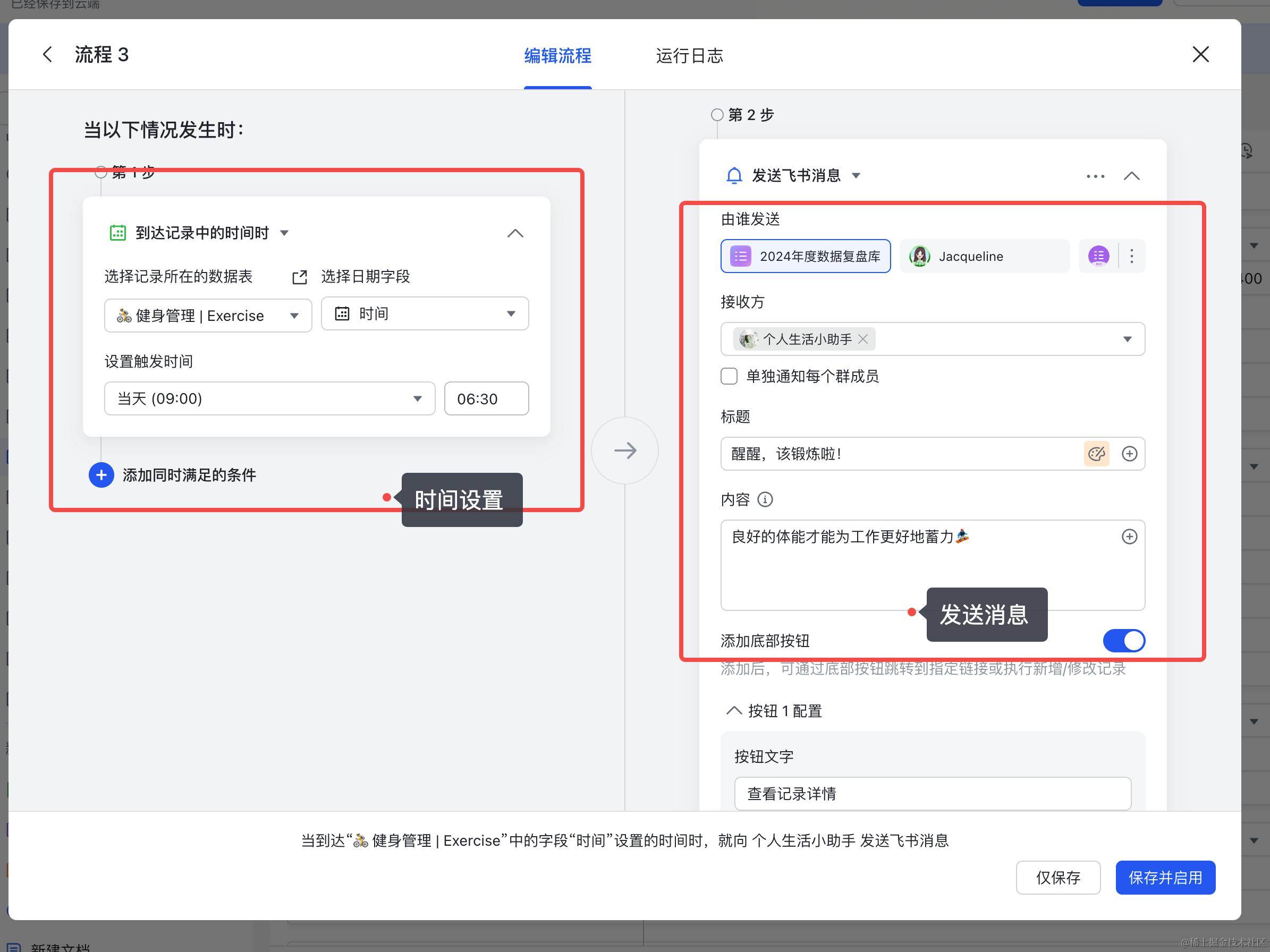The height and width of the screenshot is (952, 1270).
Task: Click the palette icon in title field
Action: (x=1096, y=454)
